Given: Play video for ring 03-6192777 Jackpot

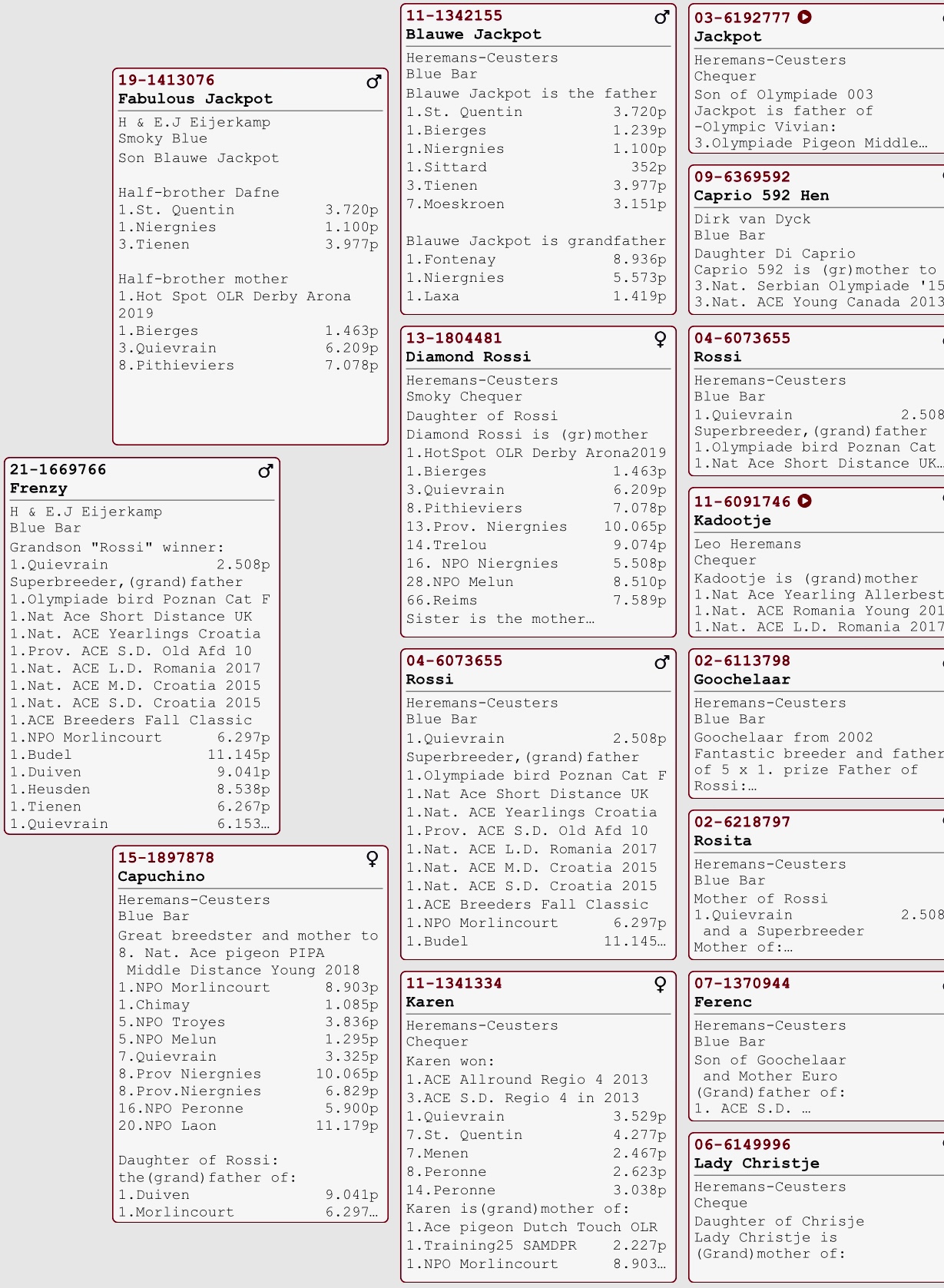Looking at the screenshot, I should click(804, 17).
